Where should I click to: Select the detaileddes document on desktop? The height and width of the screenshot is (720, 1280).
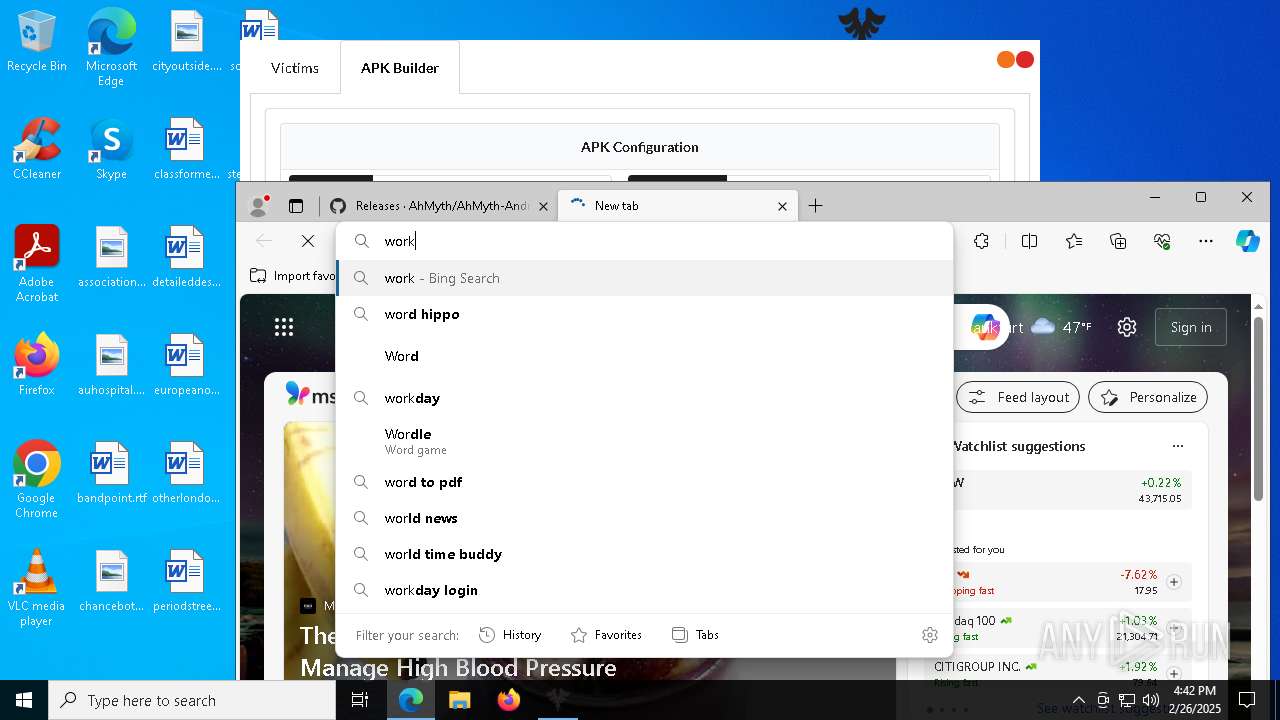(x=186, y=258)
